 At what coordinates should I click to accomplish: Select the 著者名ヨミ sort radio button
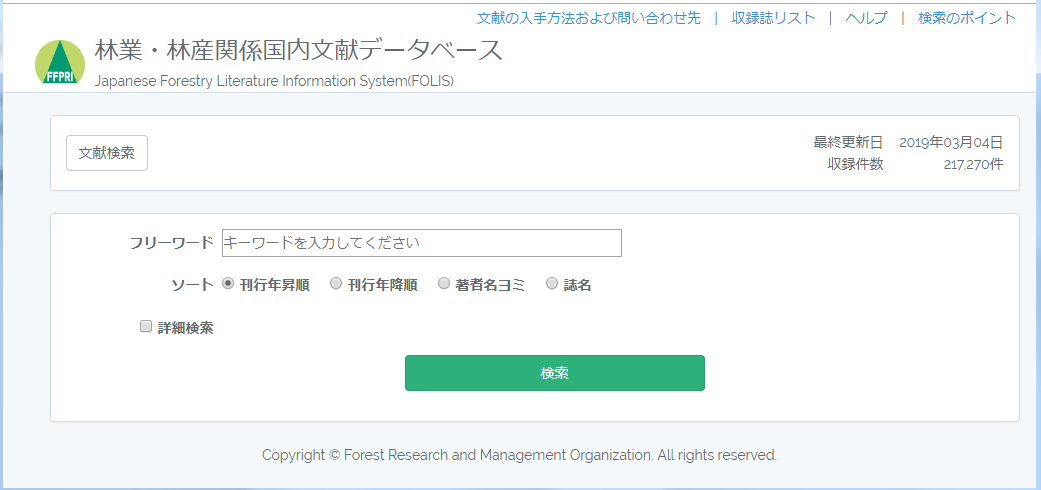[x=444, y=284]
